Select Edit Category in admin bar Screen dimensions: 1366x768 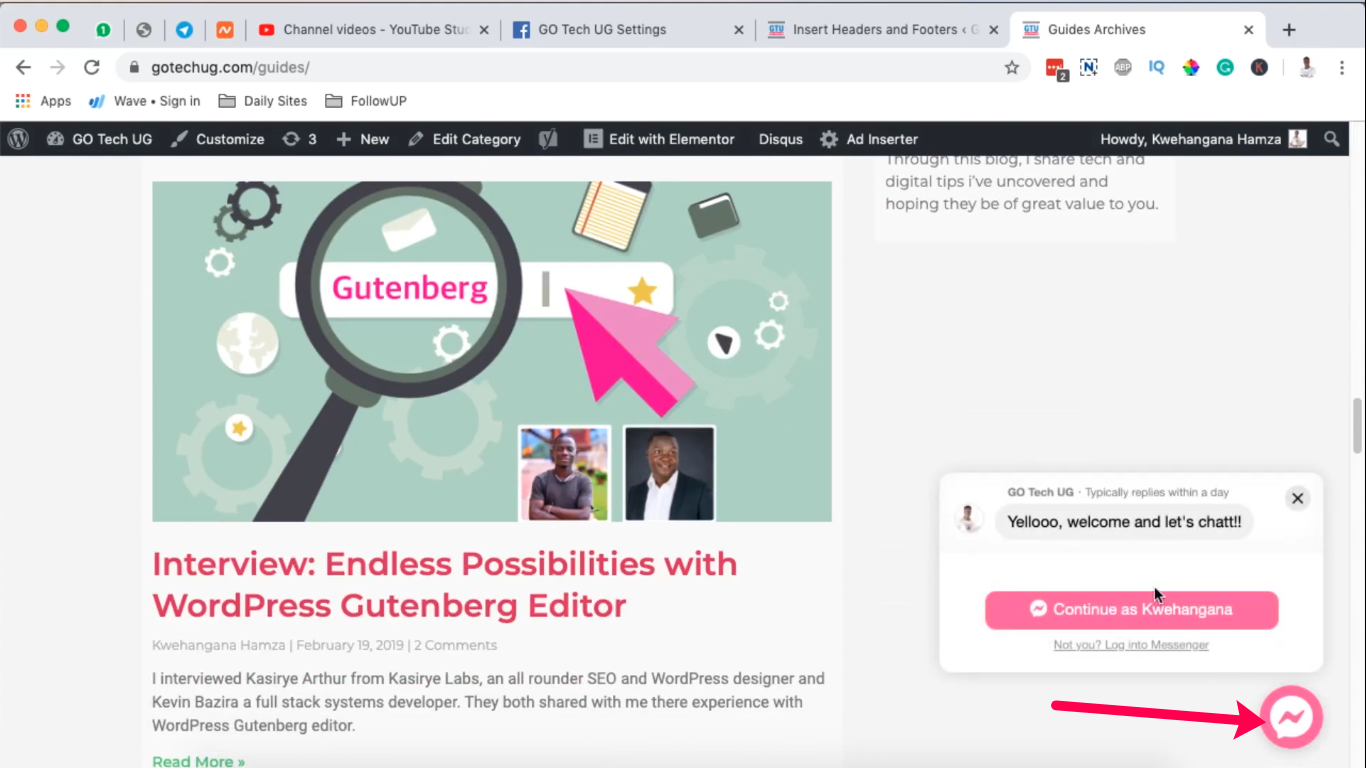click(464, 139)
